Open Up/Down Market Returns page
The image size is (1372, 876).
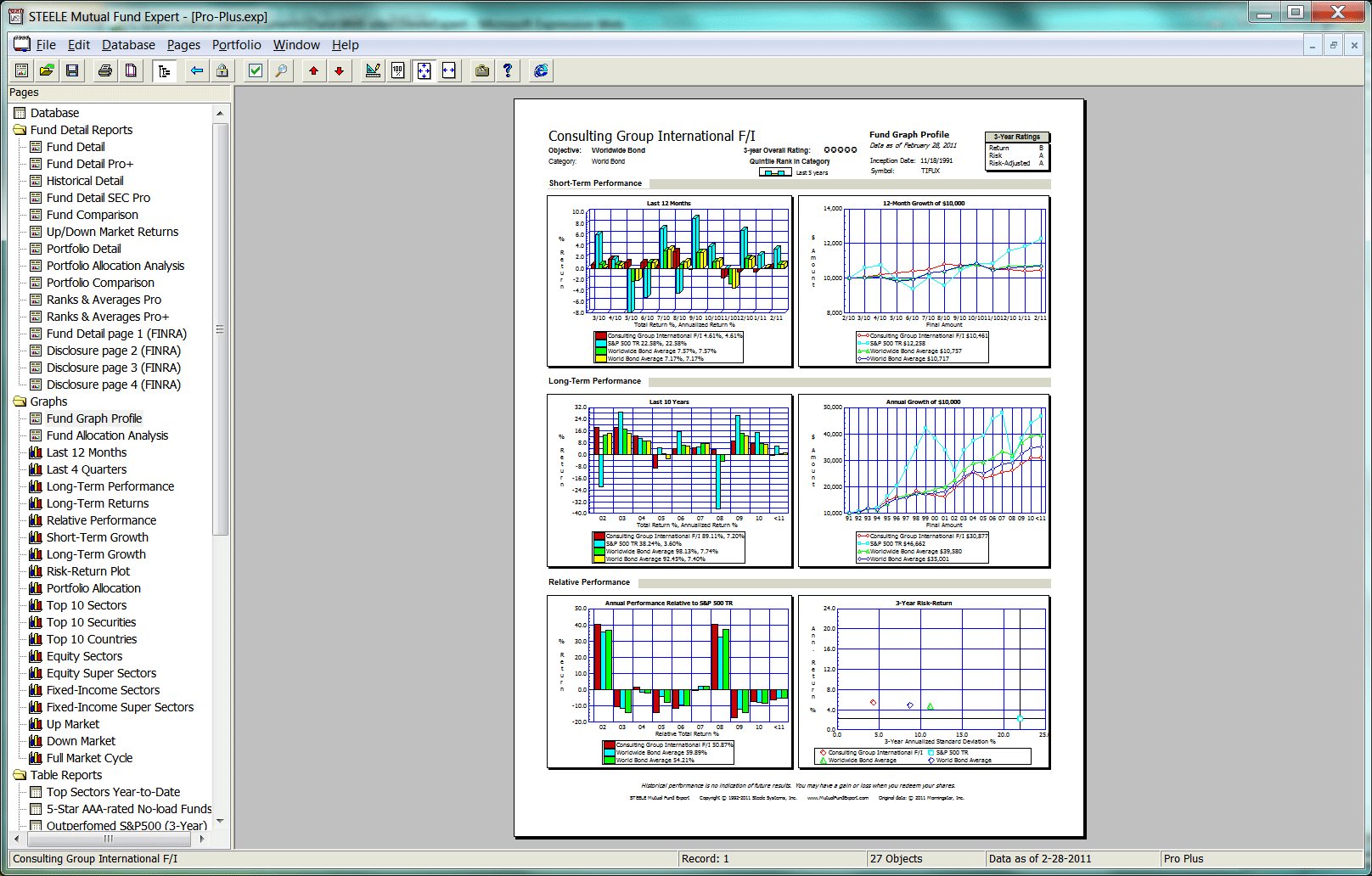click(112, 232)
